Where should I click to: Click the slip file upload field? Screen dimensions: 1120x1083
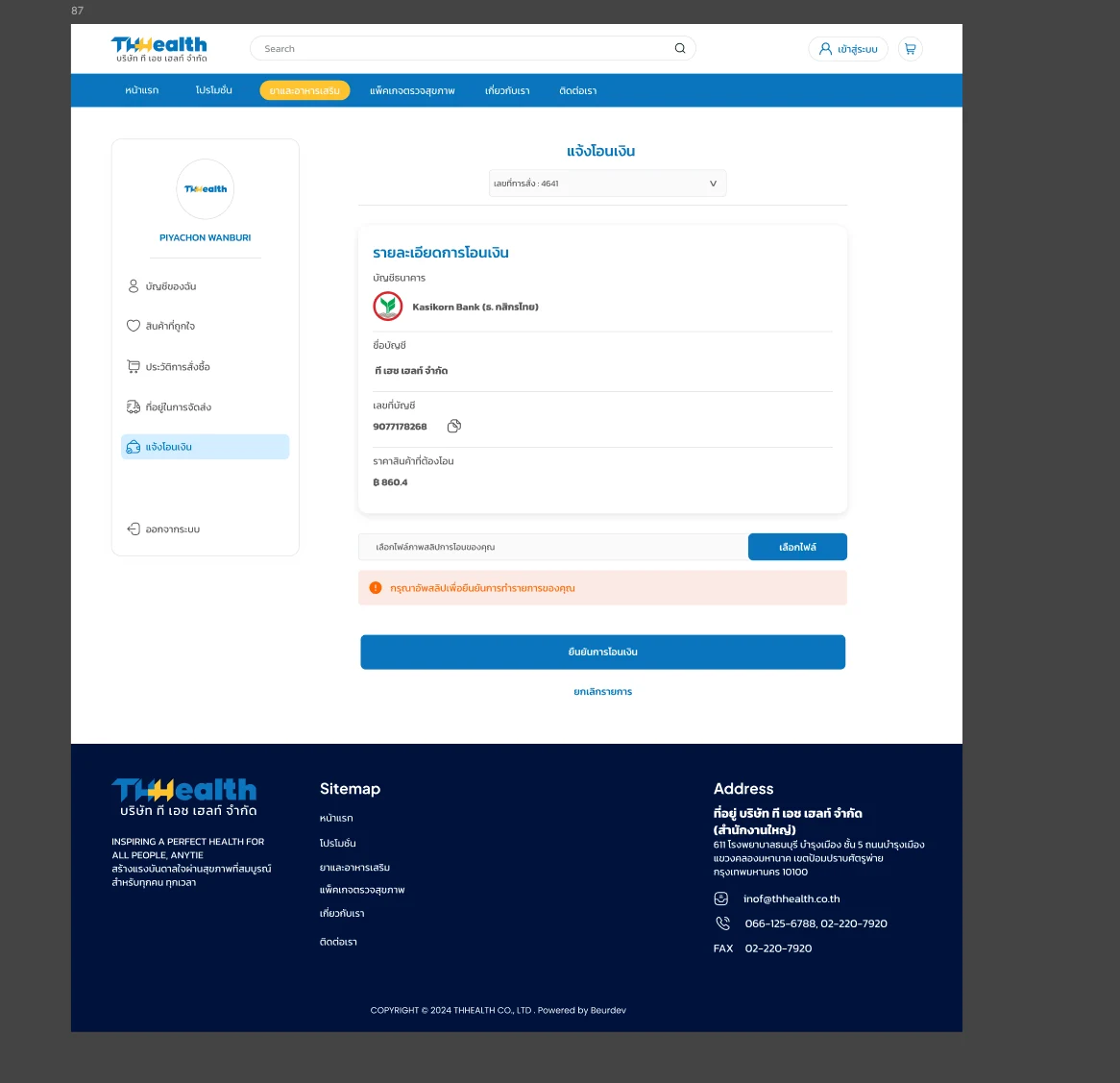coord(553,547)
